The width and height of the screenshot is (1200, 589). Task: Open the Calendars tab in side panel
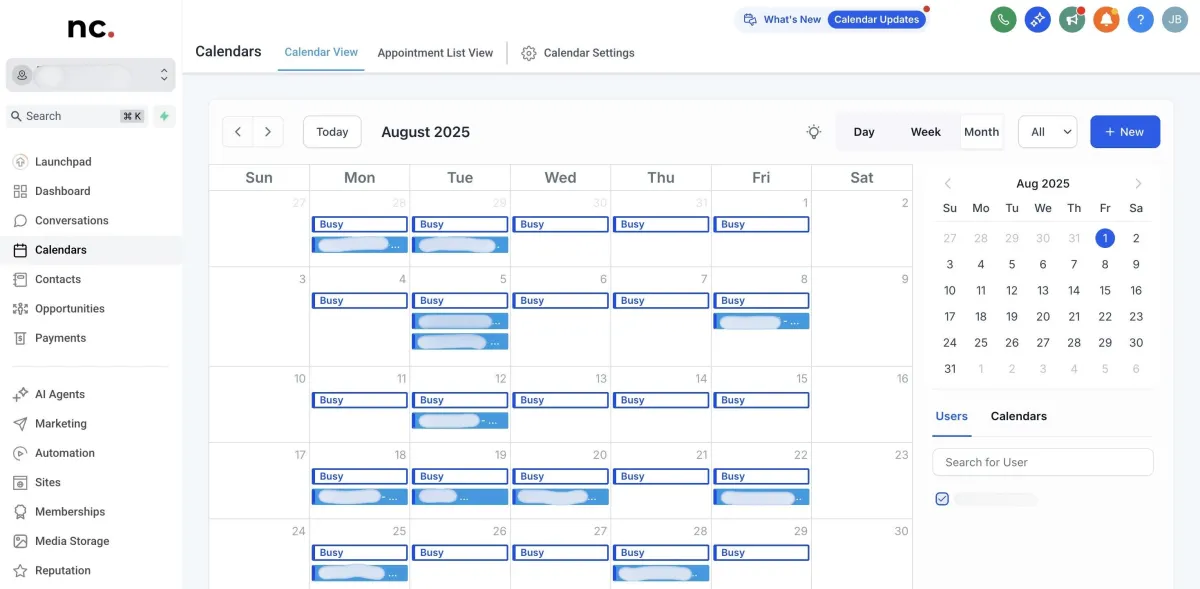tap(1018, 416)
